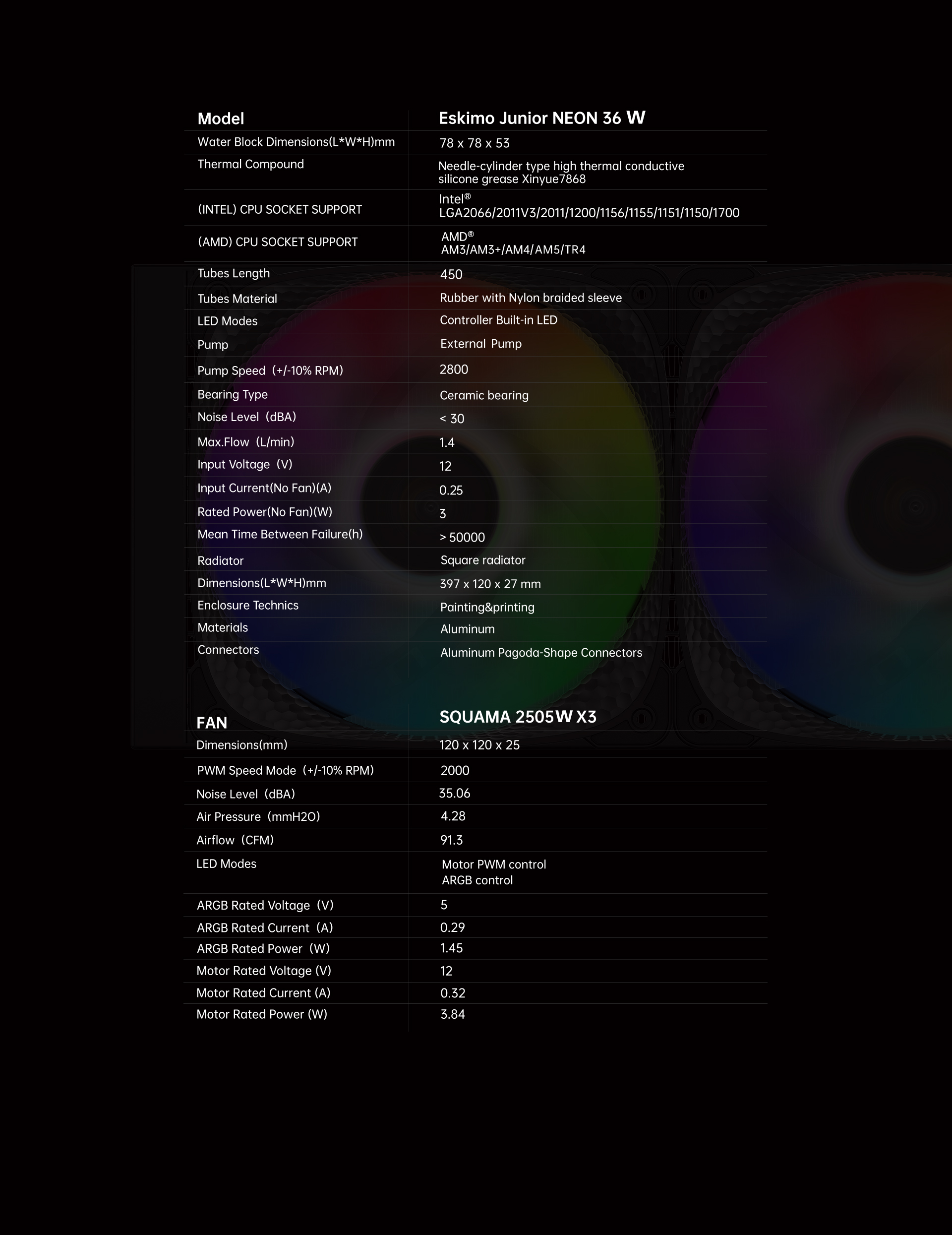Select the Water Block Dimensions value 78 x 78 x 53
This screenshot has height=1235, width=952.
tap(475, 144)
